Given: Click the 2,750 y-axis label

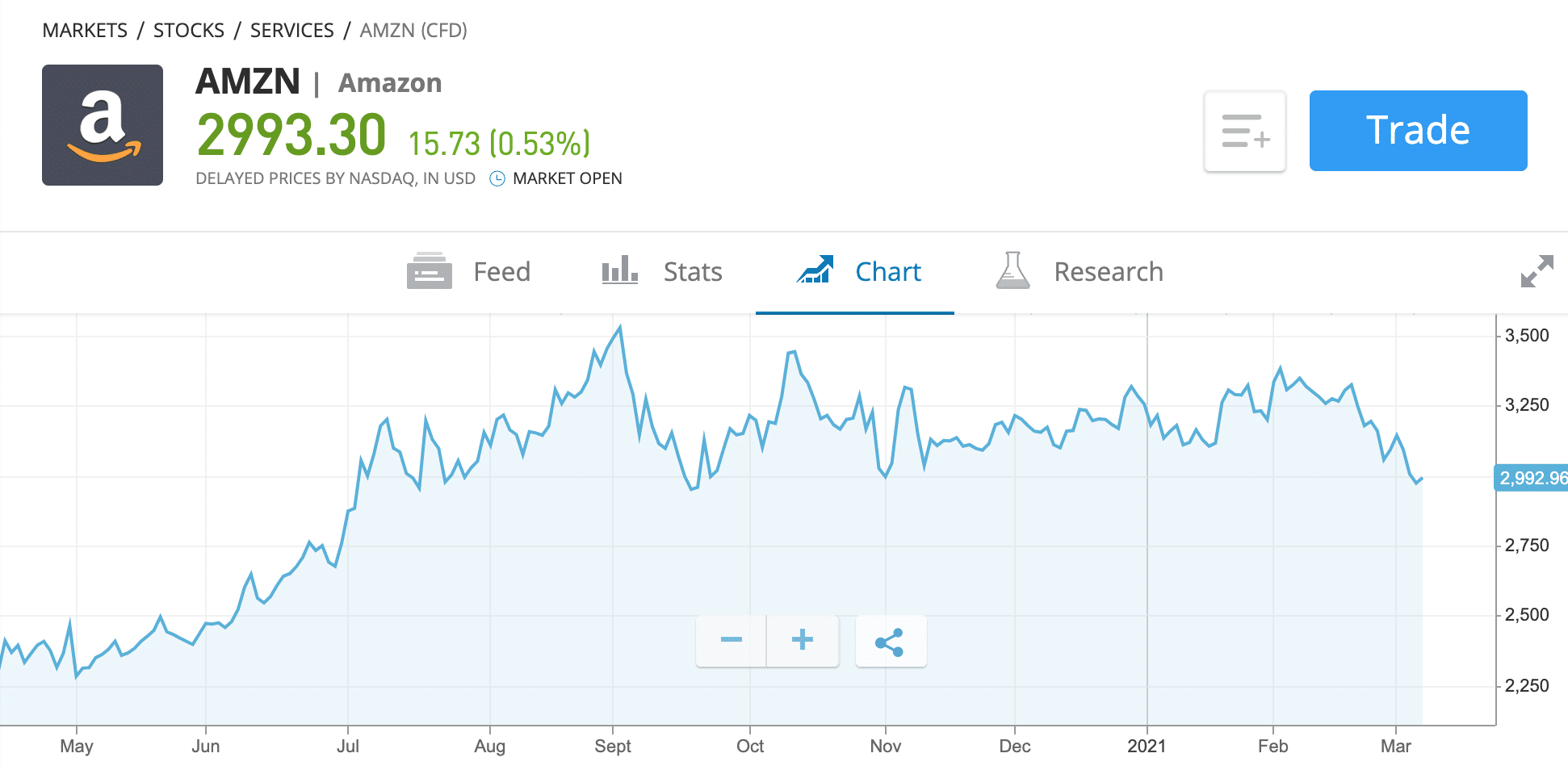Looking at the screenshot, I should 1527,546.
